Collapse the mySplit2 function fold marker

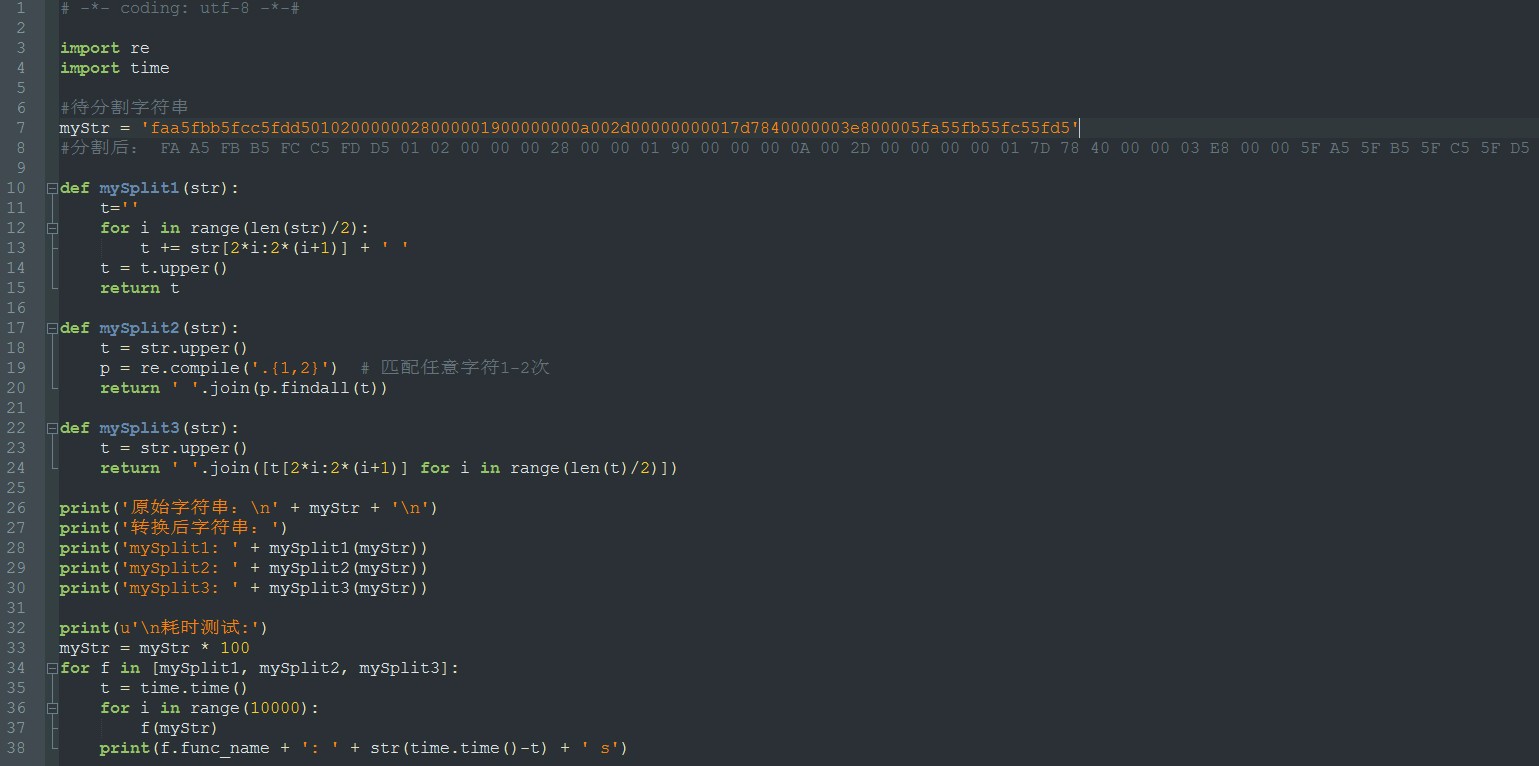tap(52, 328)
